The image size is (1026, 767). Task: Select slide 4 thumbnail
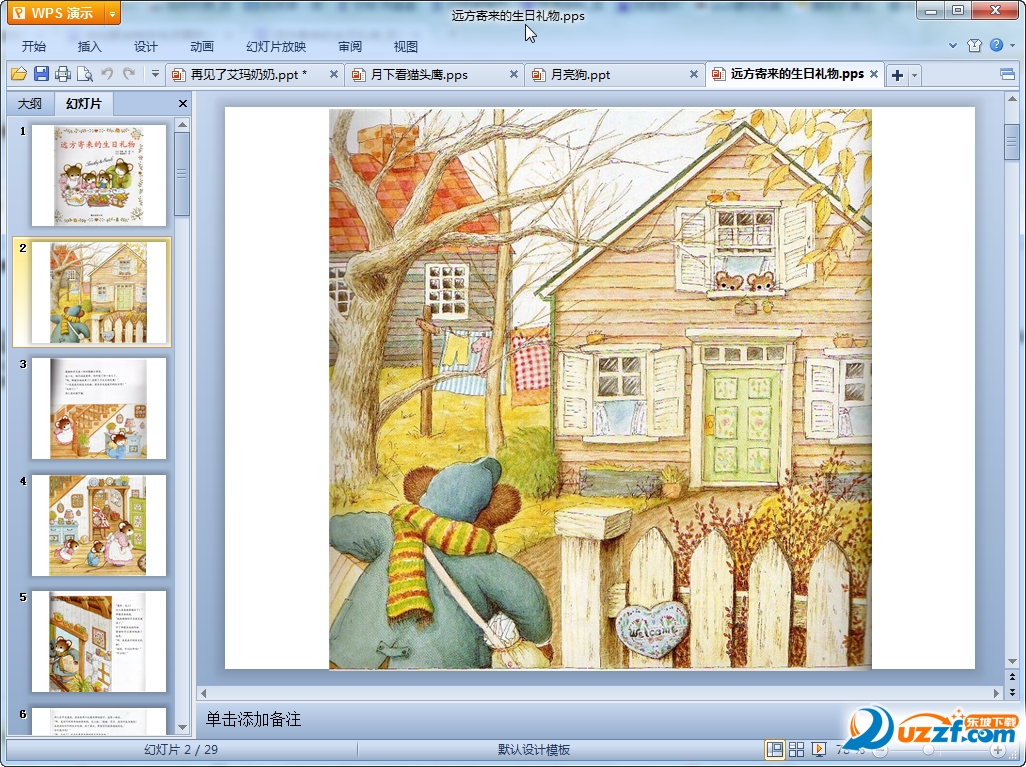[x=99, y=526]
